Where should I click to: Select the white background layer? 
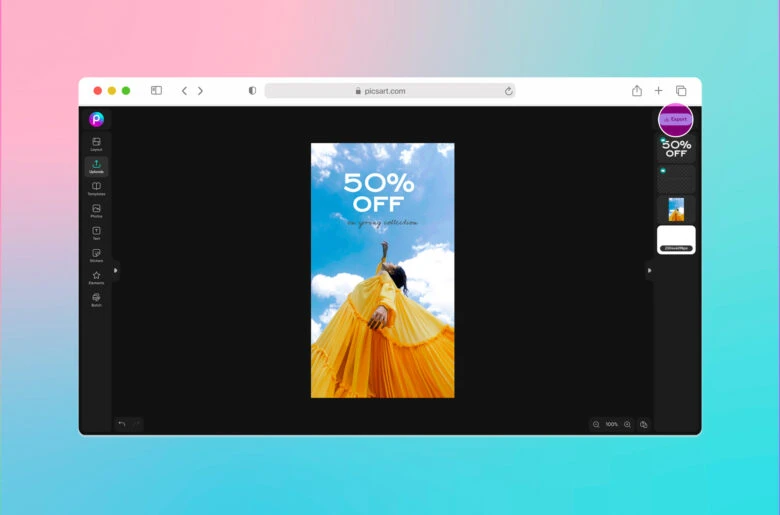(676, 239)
